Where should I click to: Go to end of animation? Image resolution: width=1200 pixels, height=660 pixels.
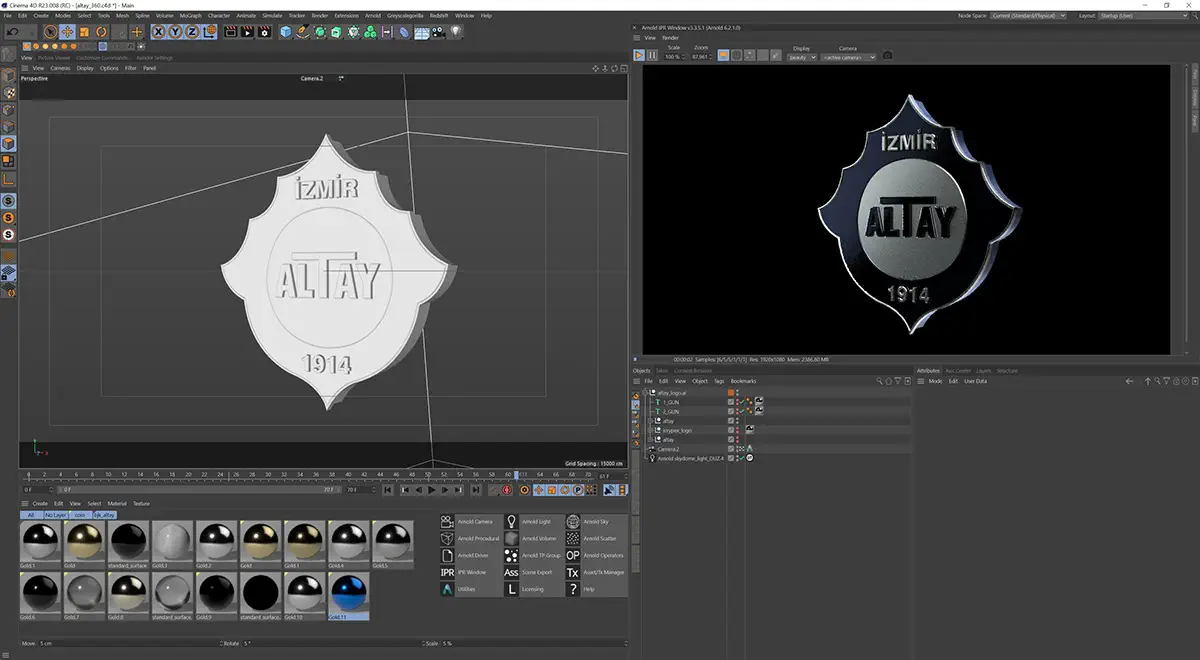pyautogui.click(x=476, y=490)
